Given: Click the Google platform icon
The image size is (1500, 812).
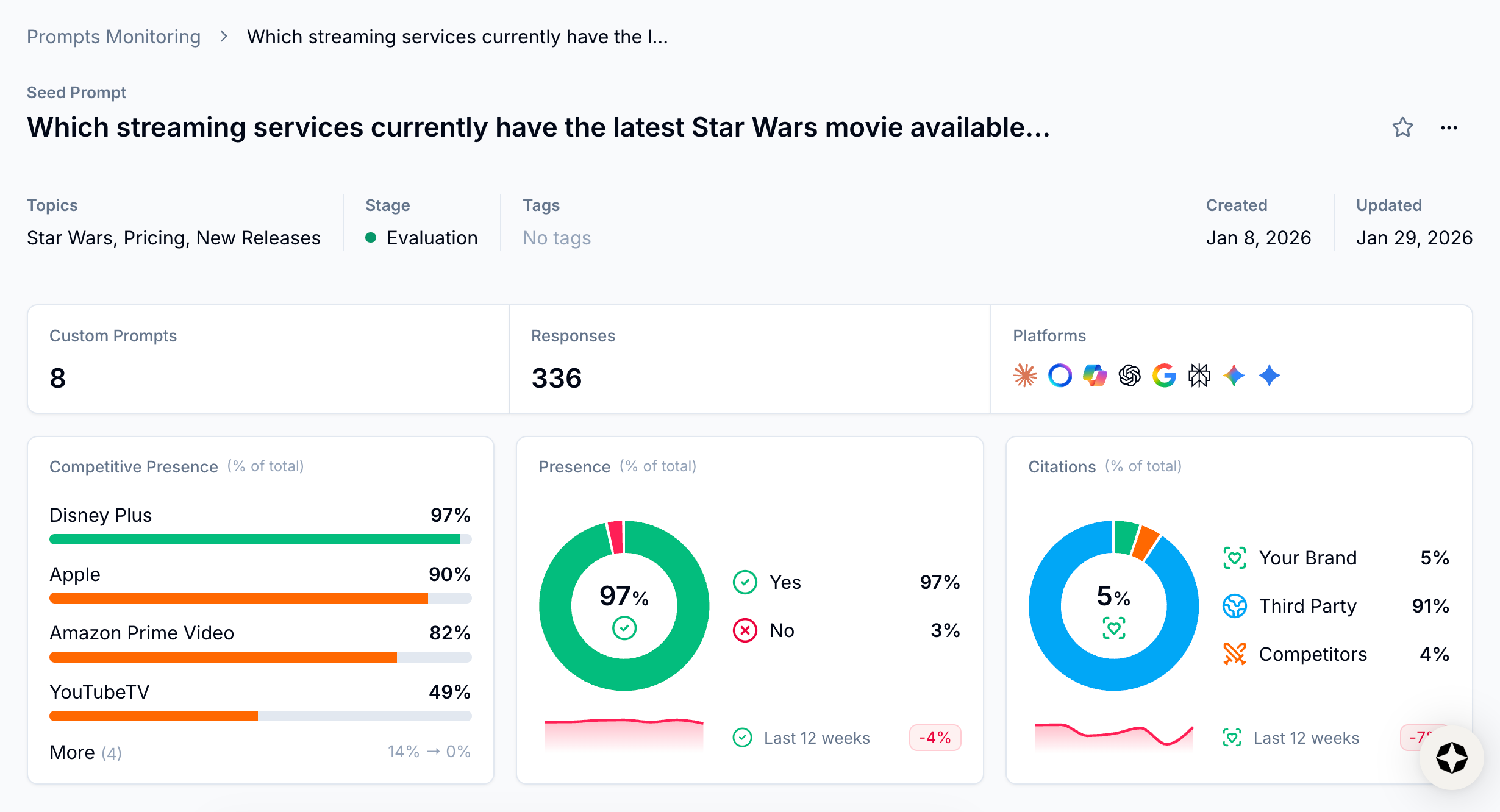Looking at the screenshot, I should tap(1164, 376).
